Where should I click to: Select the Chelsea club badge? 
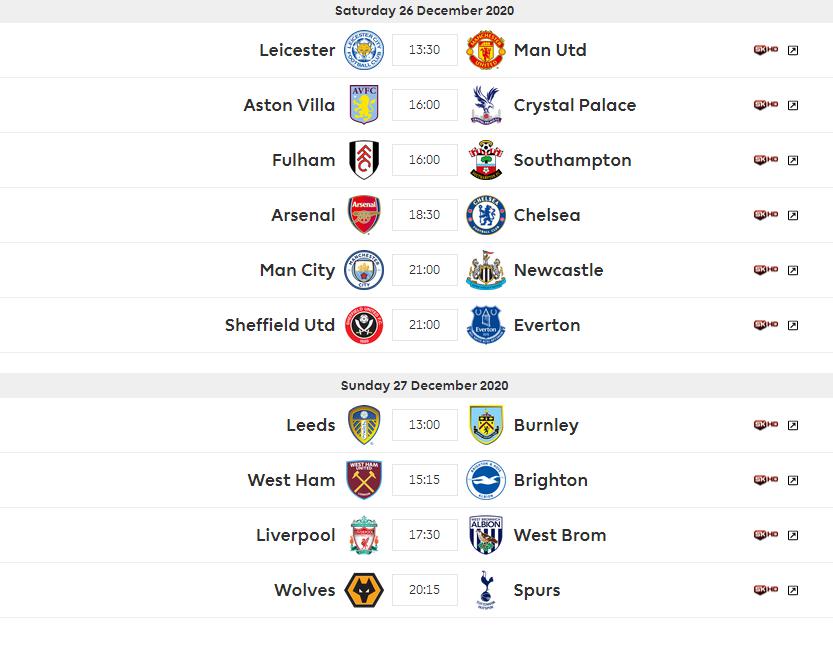[486, 215]
